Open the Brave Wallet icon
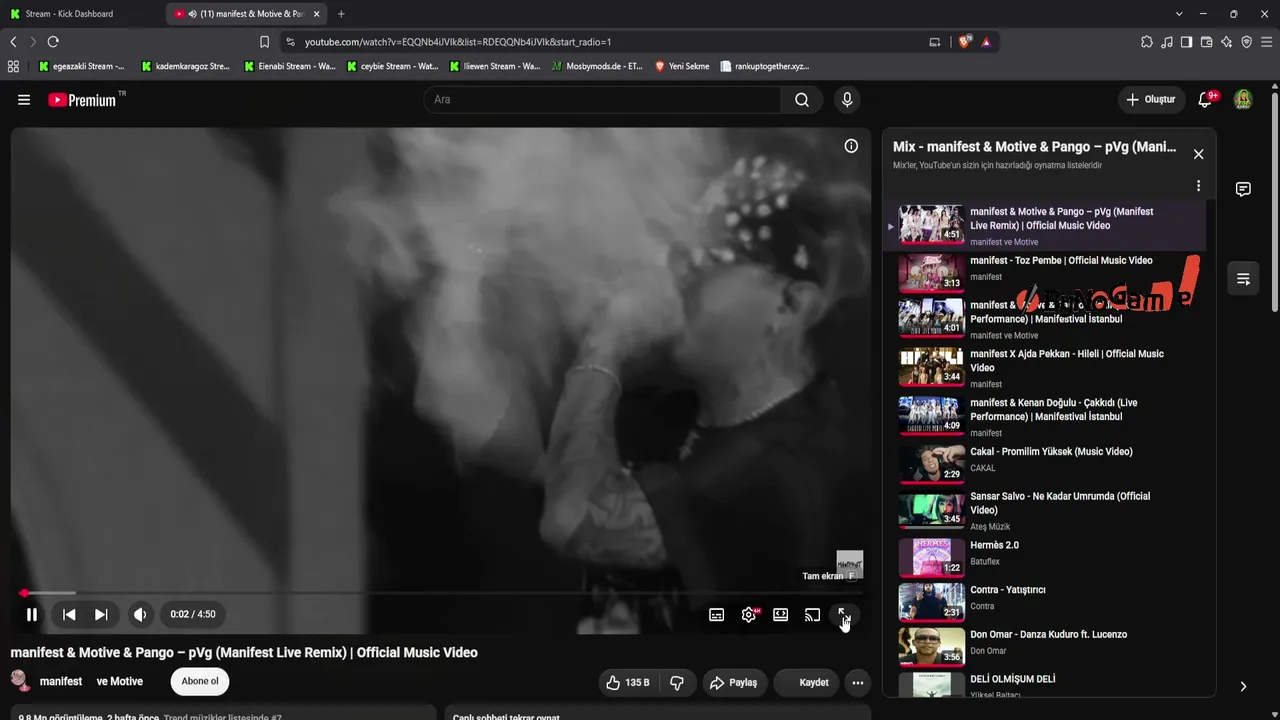This screenshot has height=720, width=1280. 1206,42
